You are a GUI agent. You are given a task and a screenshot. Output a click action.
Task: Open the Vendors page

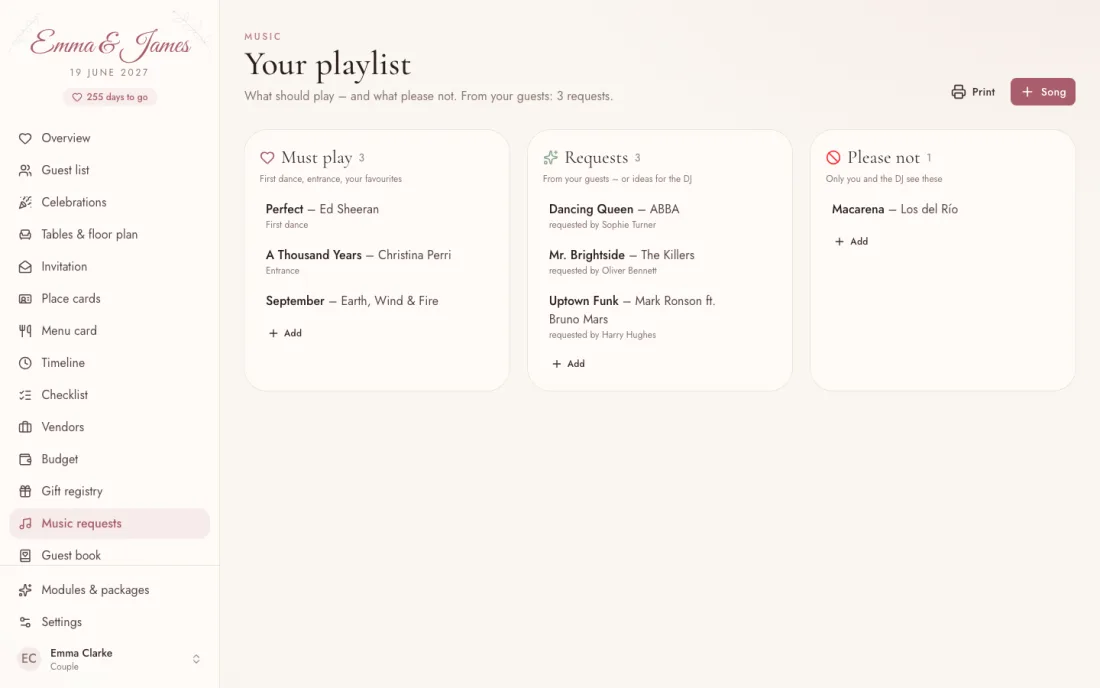pyautogui.click(x=109, y=427)
